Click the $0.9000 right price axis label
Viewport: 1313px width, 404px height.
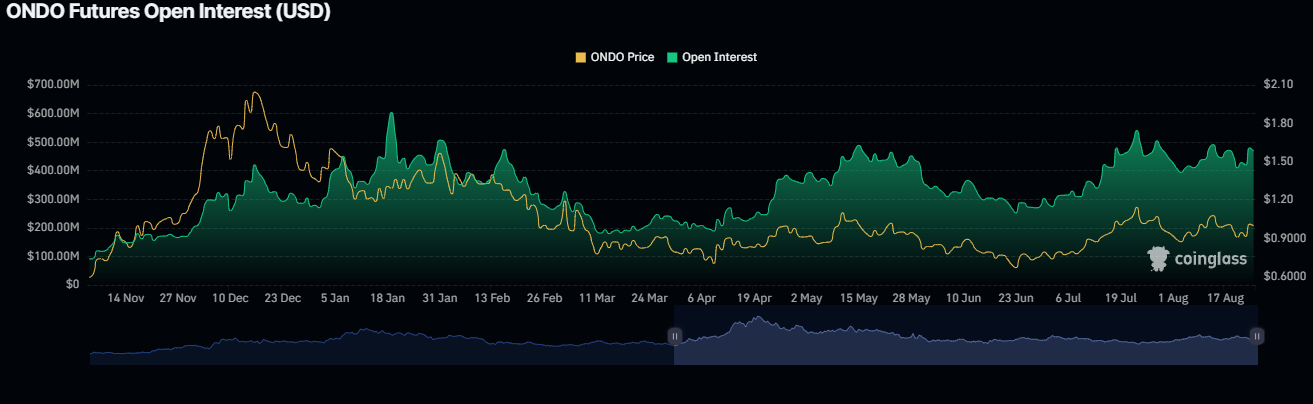pyautogui.click(x=1285, y=238)
